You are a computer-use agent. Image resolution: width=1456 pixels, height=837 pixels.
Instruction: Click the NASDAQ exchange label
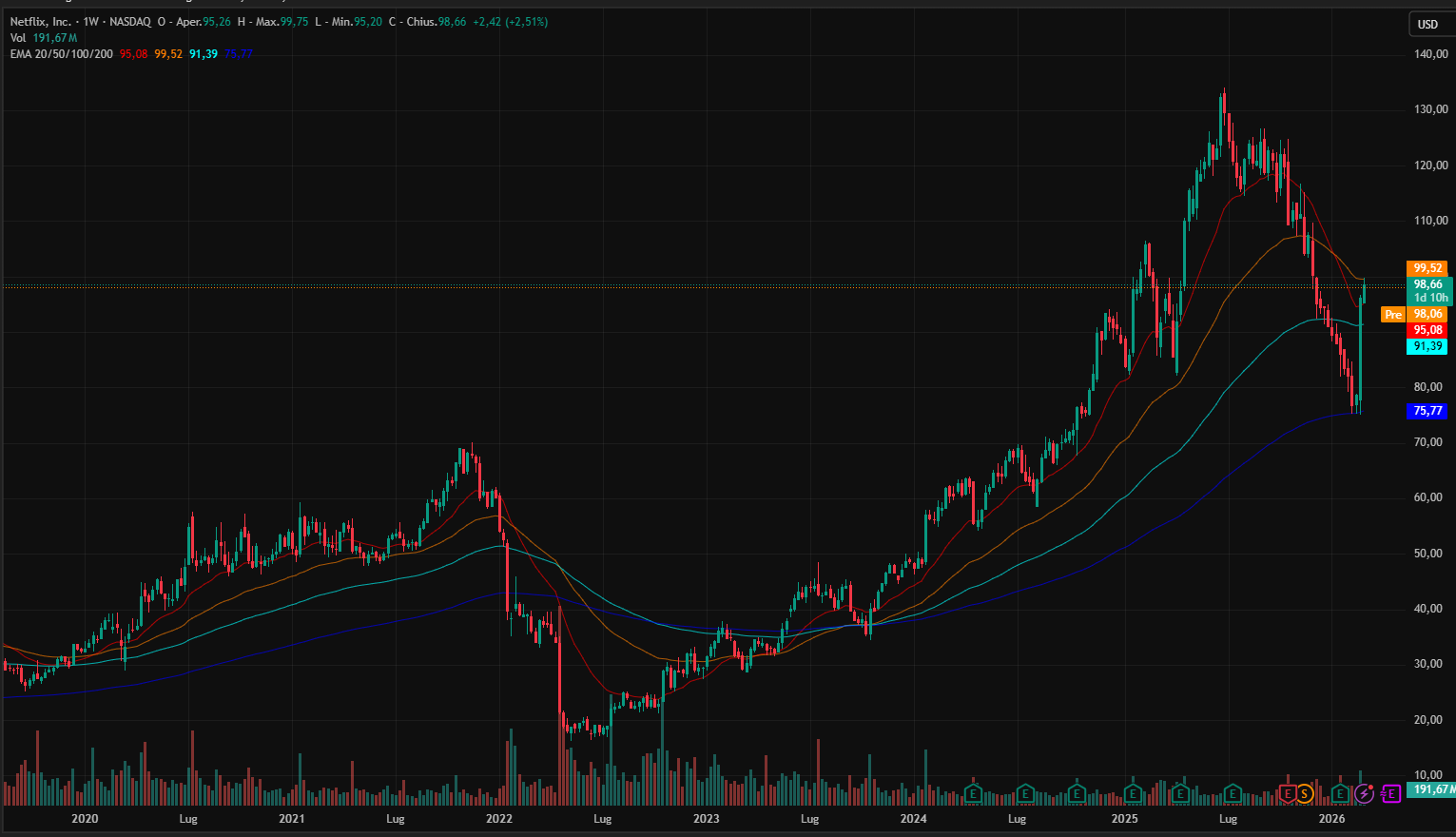pyautogui.click(x=130, y=22)
